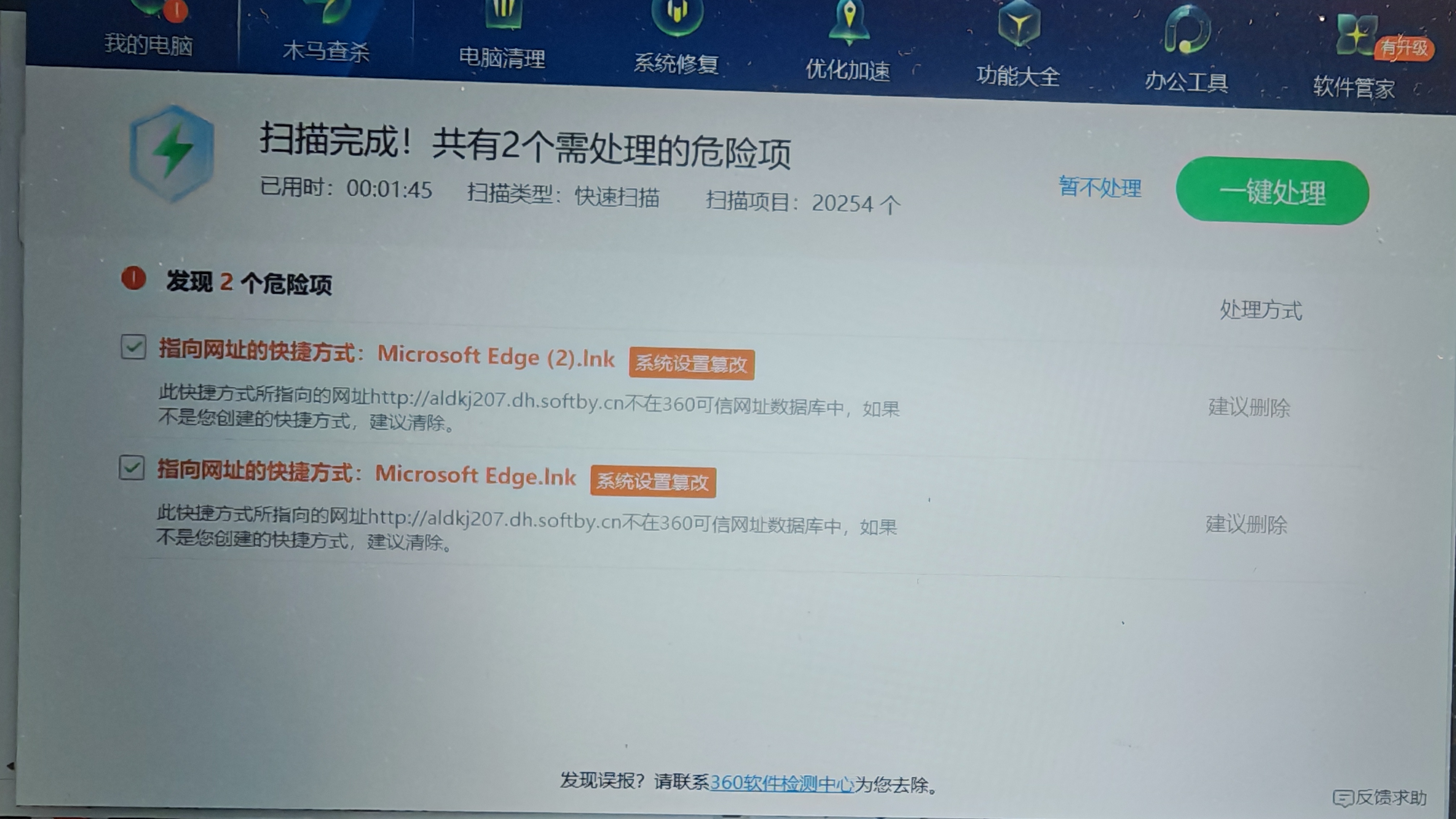Click the 办公工具 icon
Screen dimensions: 1456x819
coord(1188,29)
